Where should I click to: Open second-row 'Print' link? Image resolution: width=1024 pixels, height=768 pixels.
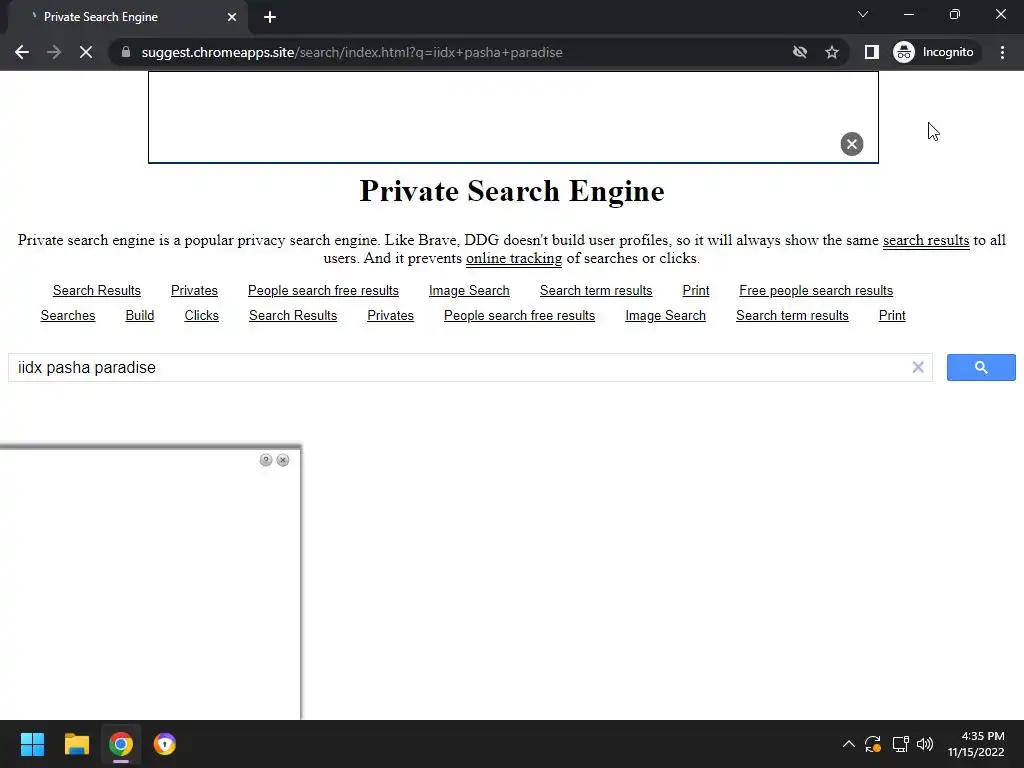[x=892, y=315]
